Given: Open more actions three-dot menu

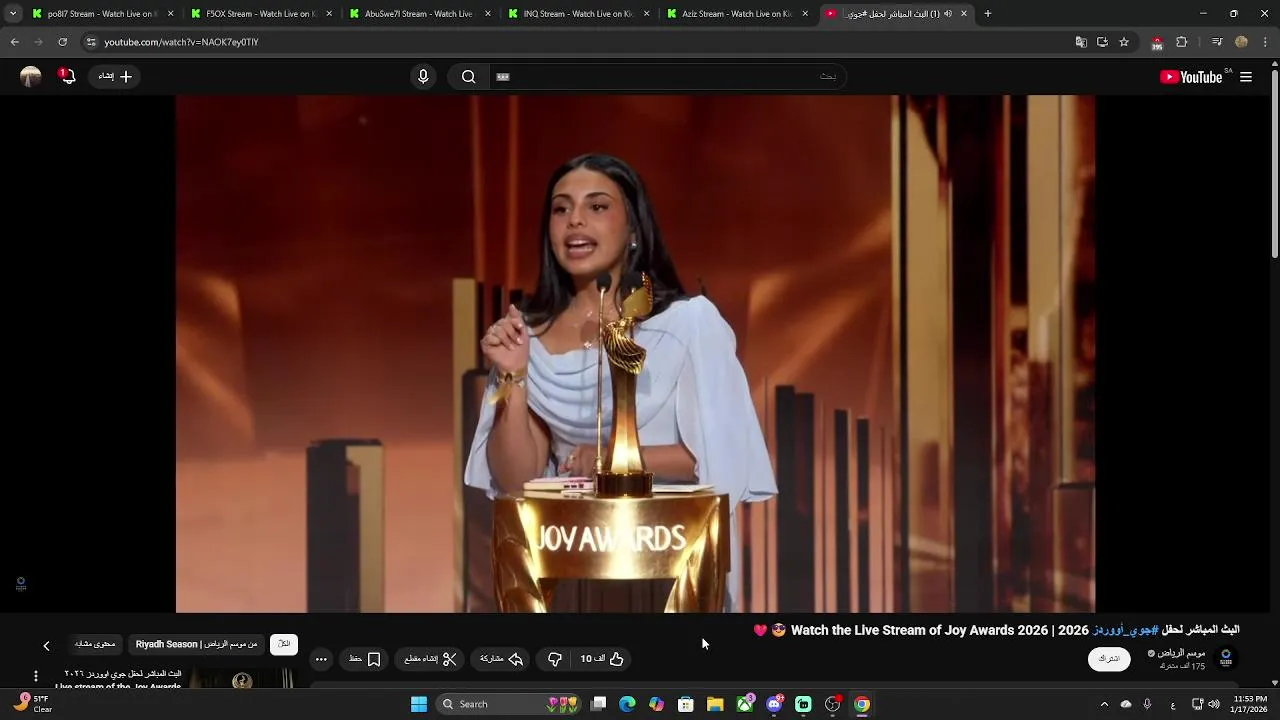Looking at the screenshot, I should point(321,659).
